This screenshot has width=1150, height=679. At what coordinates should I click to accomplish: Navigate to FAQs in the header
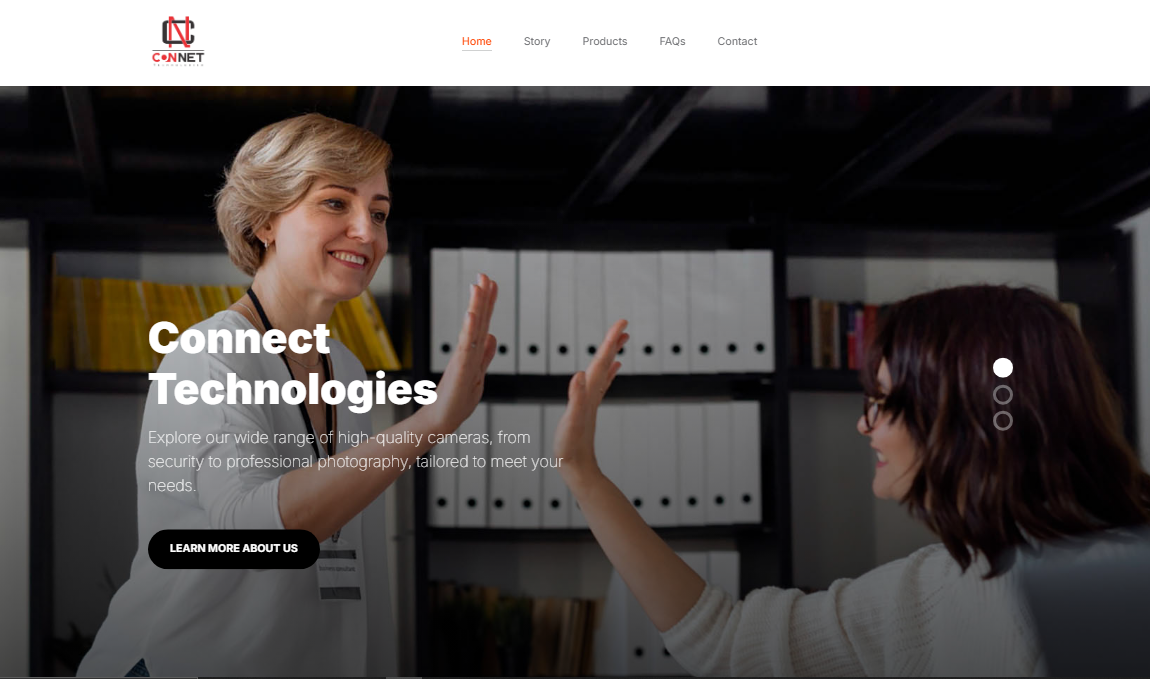[672, 41]
